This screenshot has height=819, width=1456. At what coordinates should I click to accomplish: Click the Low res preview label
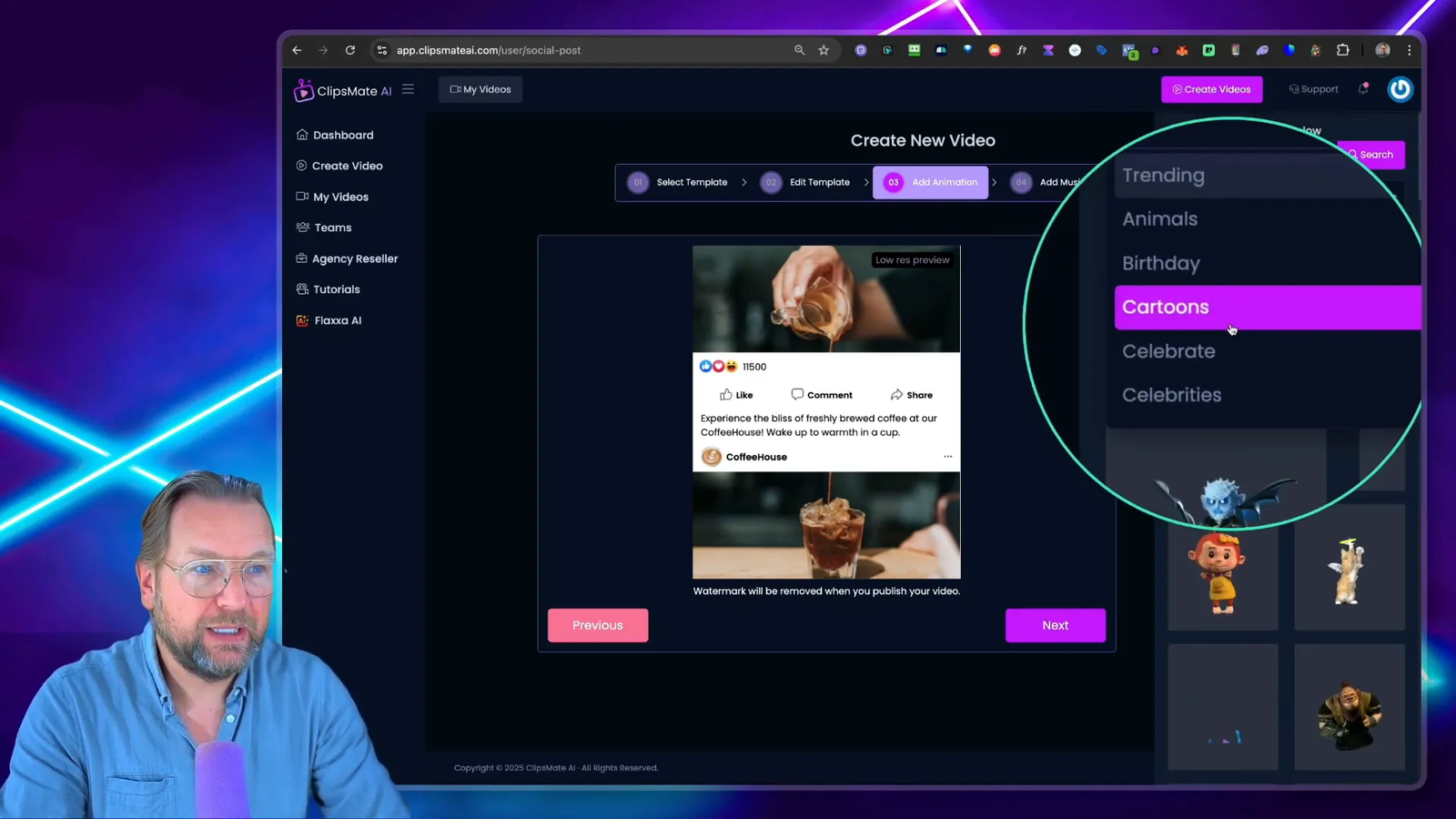pyautogui.click(x=912, y=260)
